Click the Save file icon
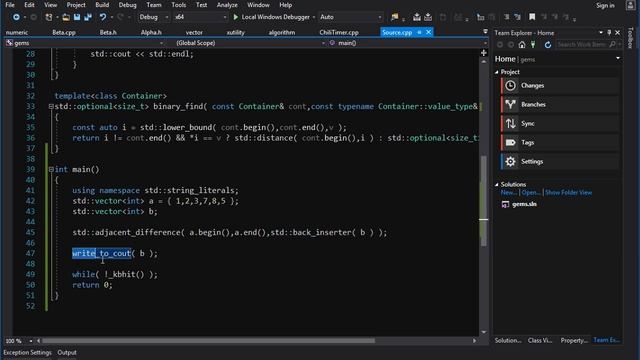The width and height of the screenshot is (640, 360). pos(77,17)
